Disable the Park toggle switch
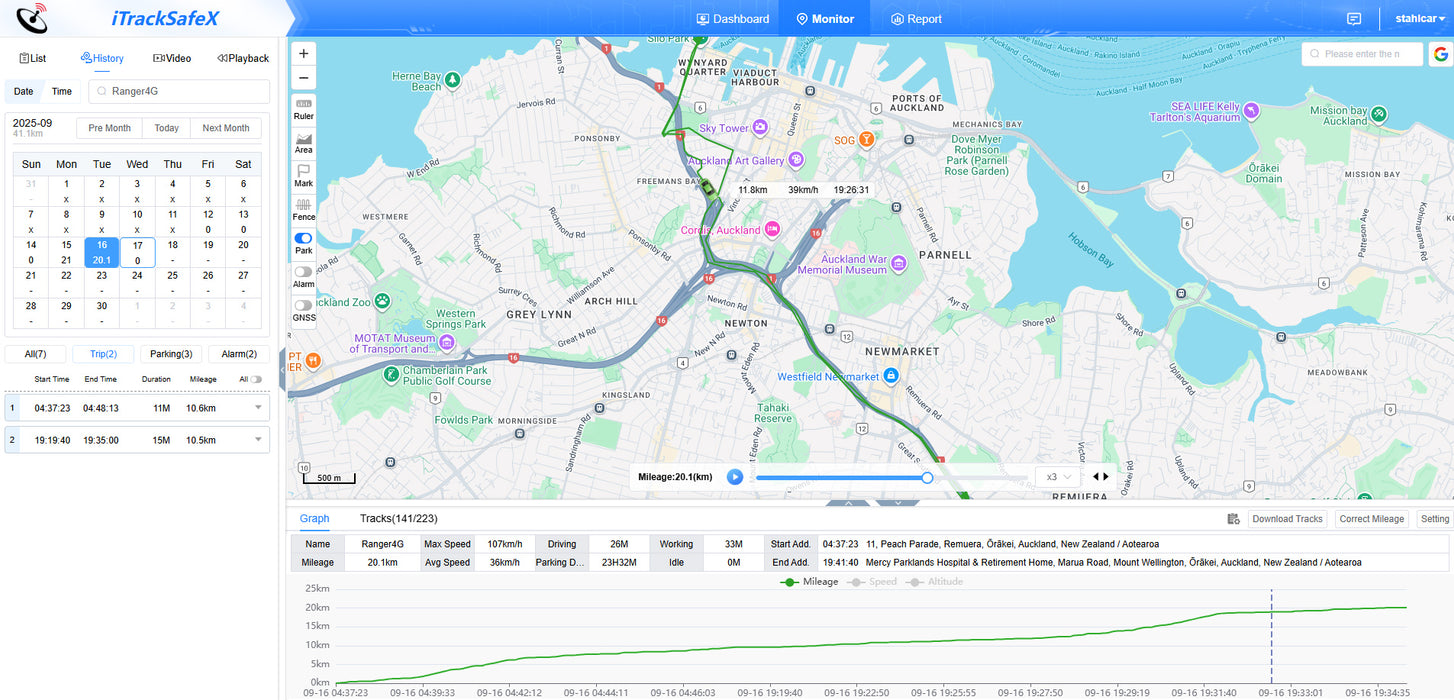This screenshot has width=1454, height=700. (303, 238)
